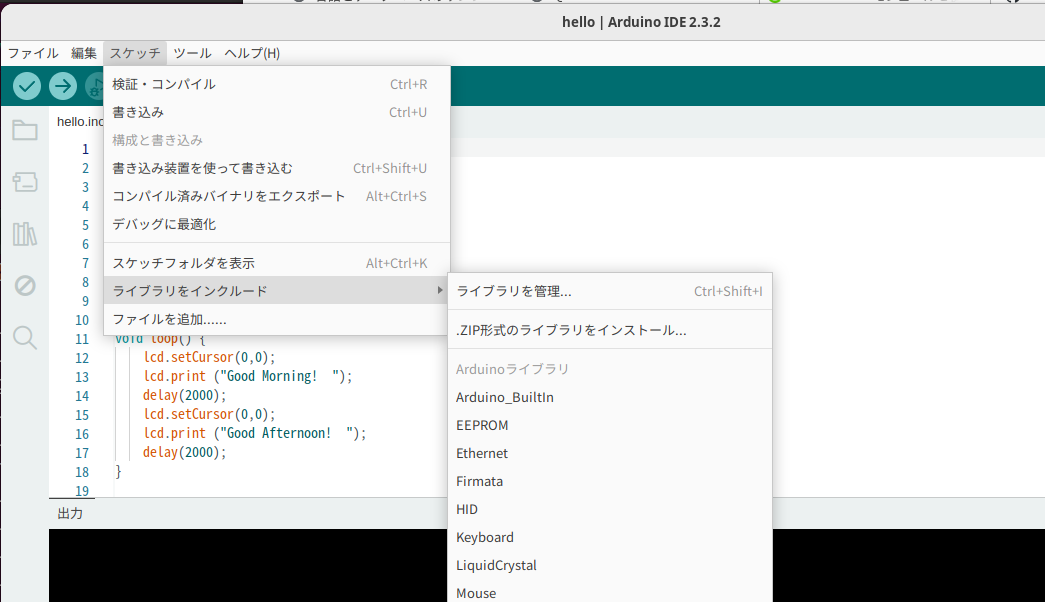The image size is (1045, 602).
Task: Choose ライブラリを管理... in submenu
Action: [x=610, y=291]
